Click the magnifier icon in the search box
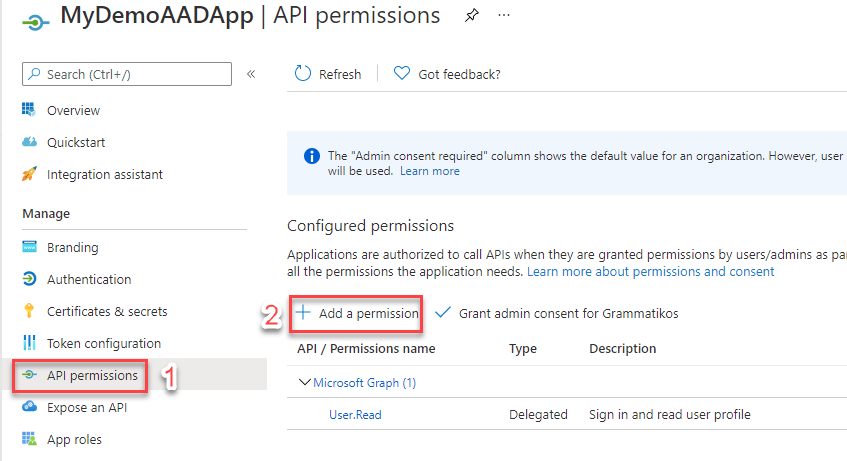847x461 pixels. coord(34,74)
